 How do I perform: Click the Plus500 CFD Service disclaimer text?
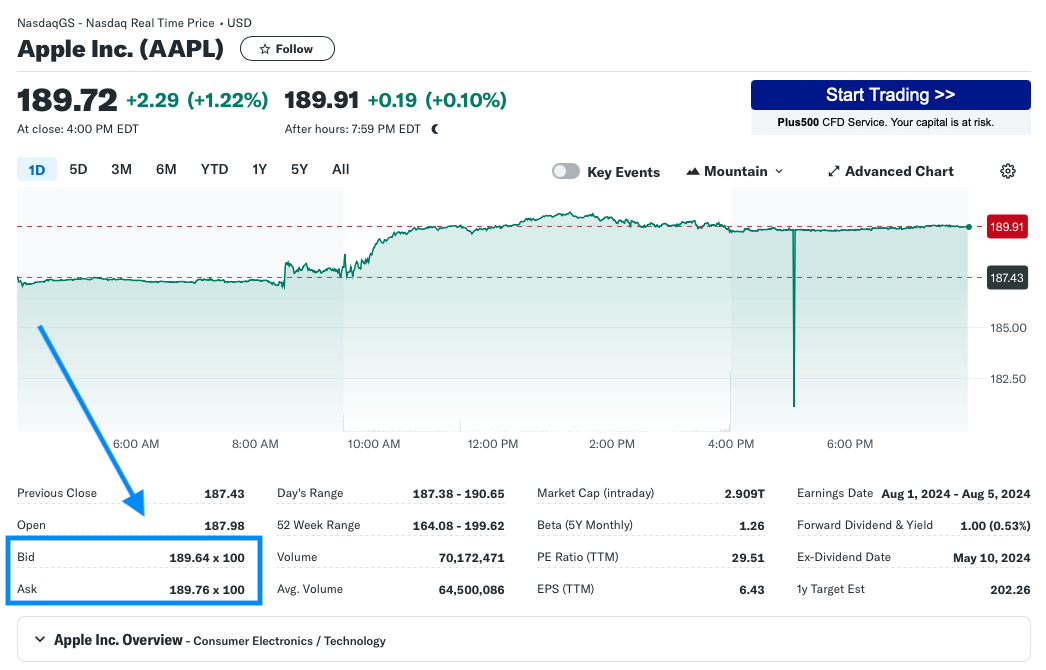tap(885, 122)
